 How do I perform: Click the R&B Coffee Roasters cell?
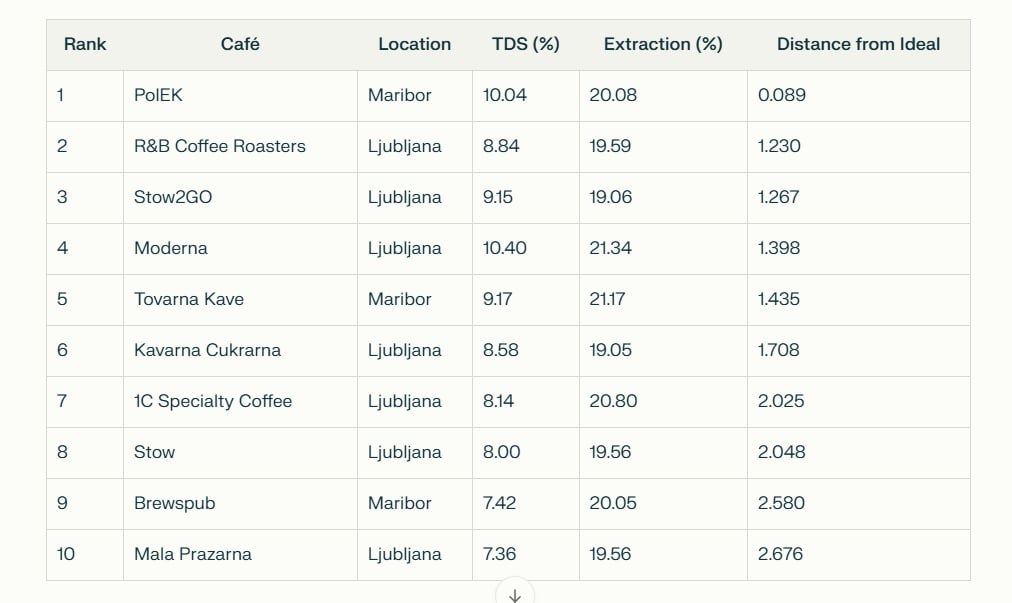(x=220, y=147)
